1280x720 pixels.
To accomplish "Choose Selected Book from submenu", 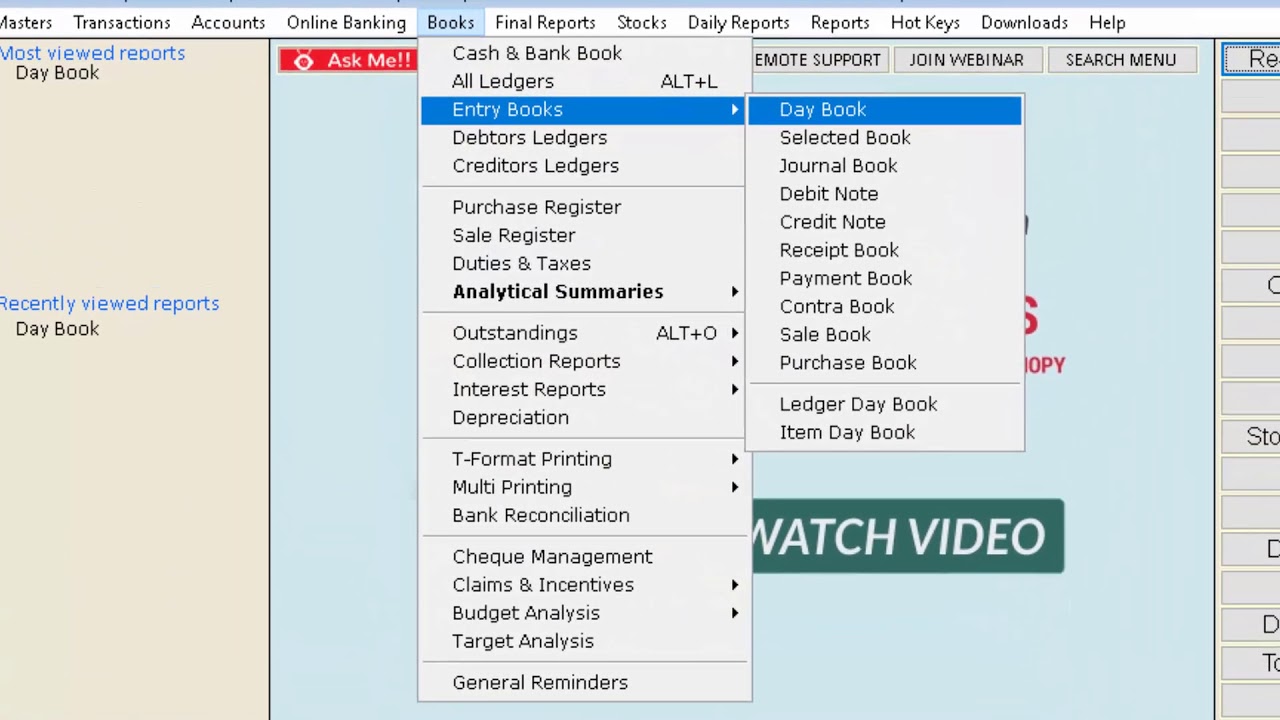I will (885, 138).
